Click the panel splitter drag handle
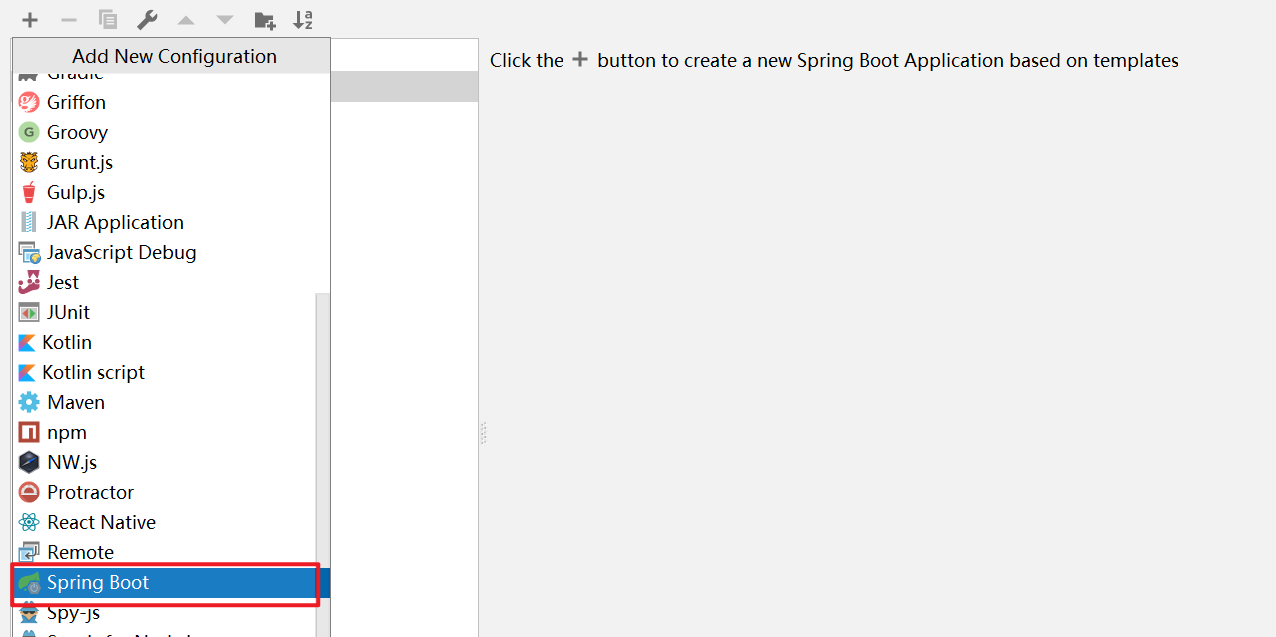Image resolution: width=1276 pixels, height=637 pixels. pos(484,433)
